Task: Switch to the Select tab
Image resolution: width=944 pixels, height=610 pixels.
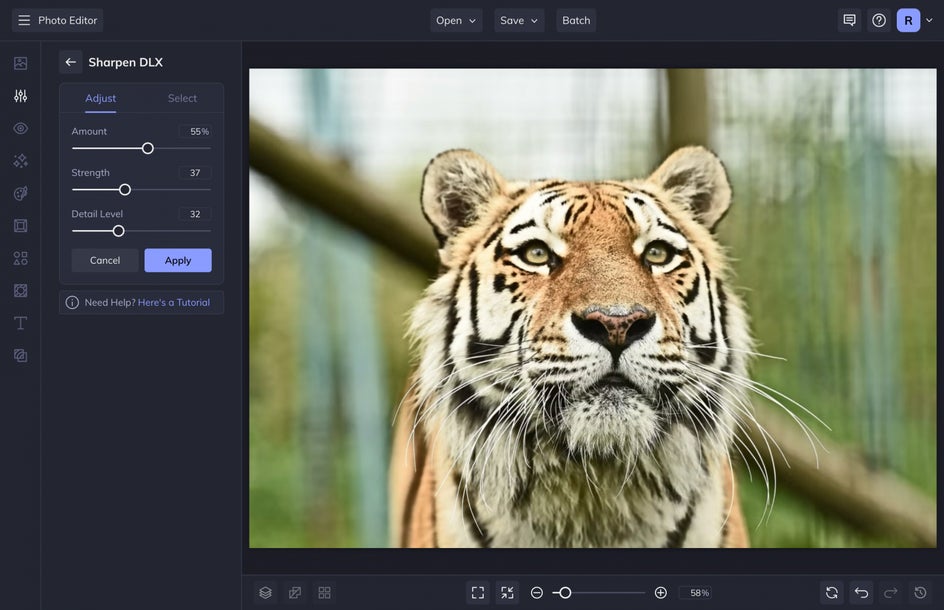Action: [x=182, y=98]
